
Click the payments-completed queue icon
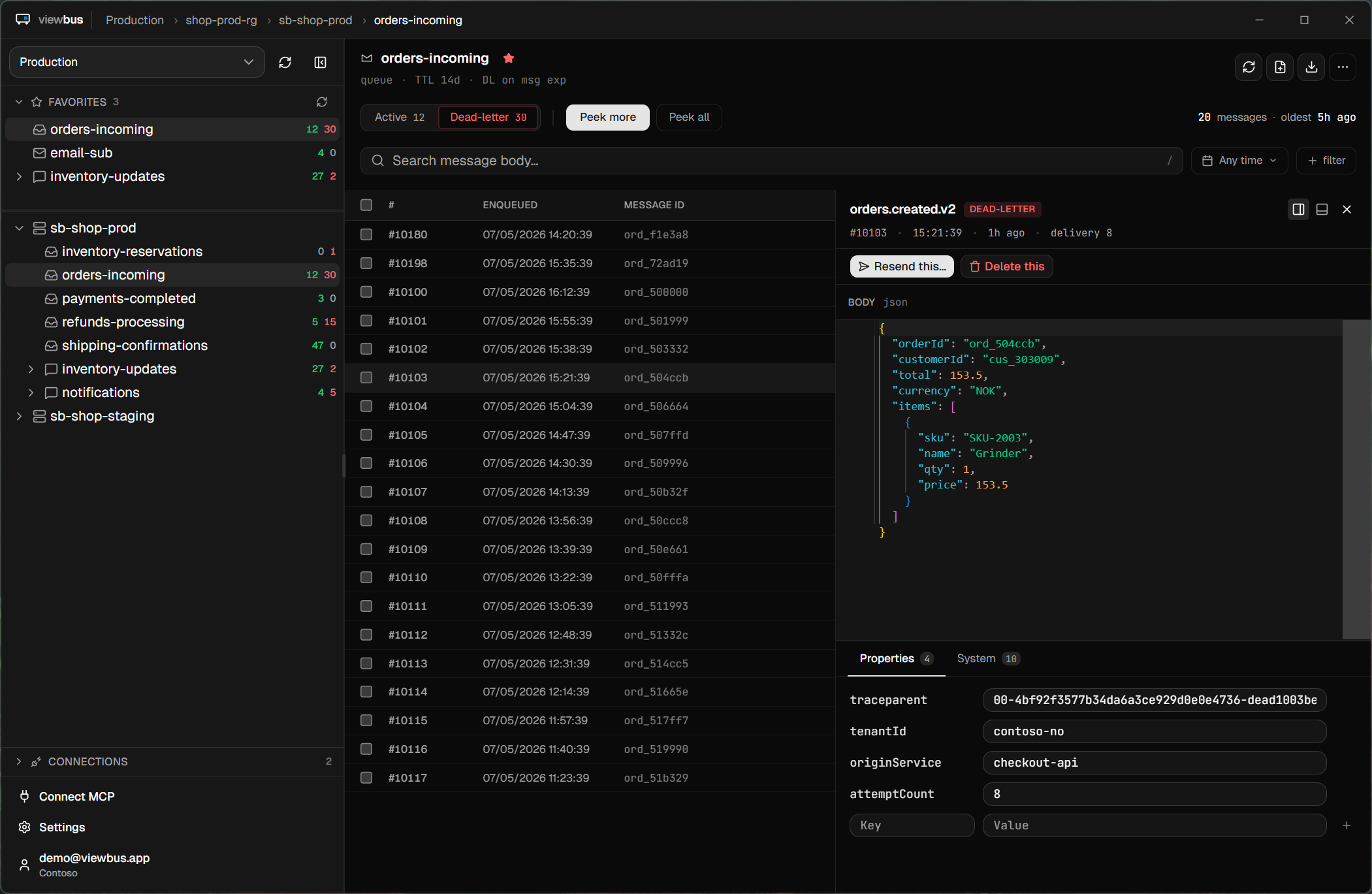pos(51,298)
